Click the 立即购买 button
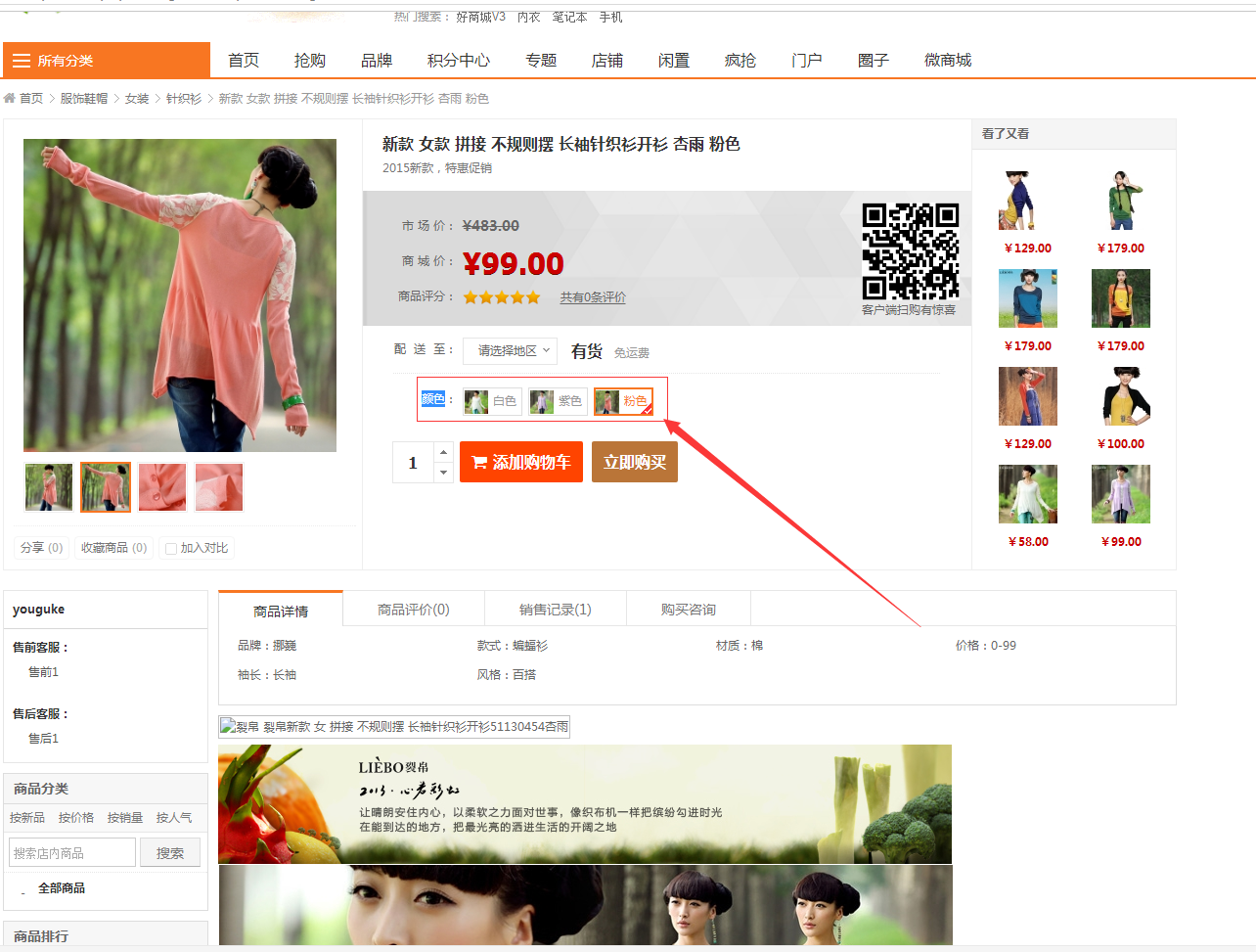Screen dimensions: 1256x952 (x=635, y=462)
